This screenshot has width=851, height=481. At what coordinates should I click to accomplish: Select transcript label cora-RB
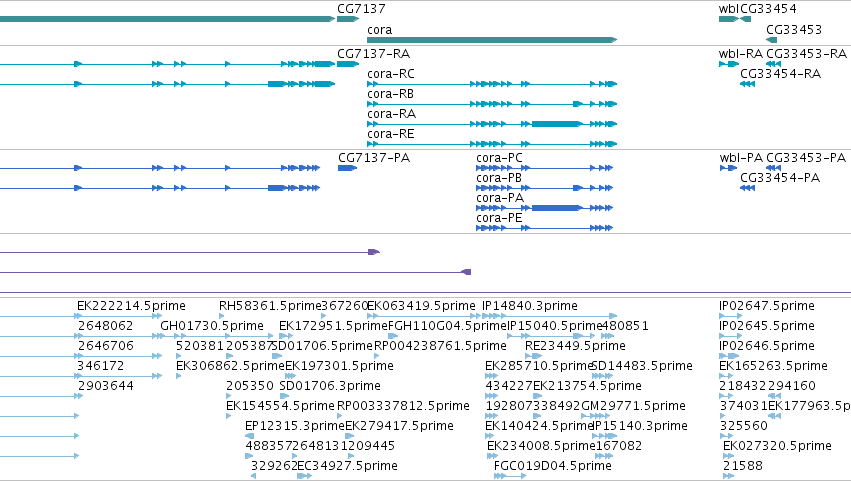(x=390, y=94)
